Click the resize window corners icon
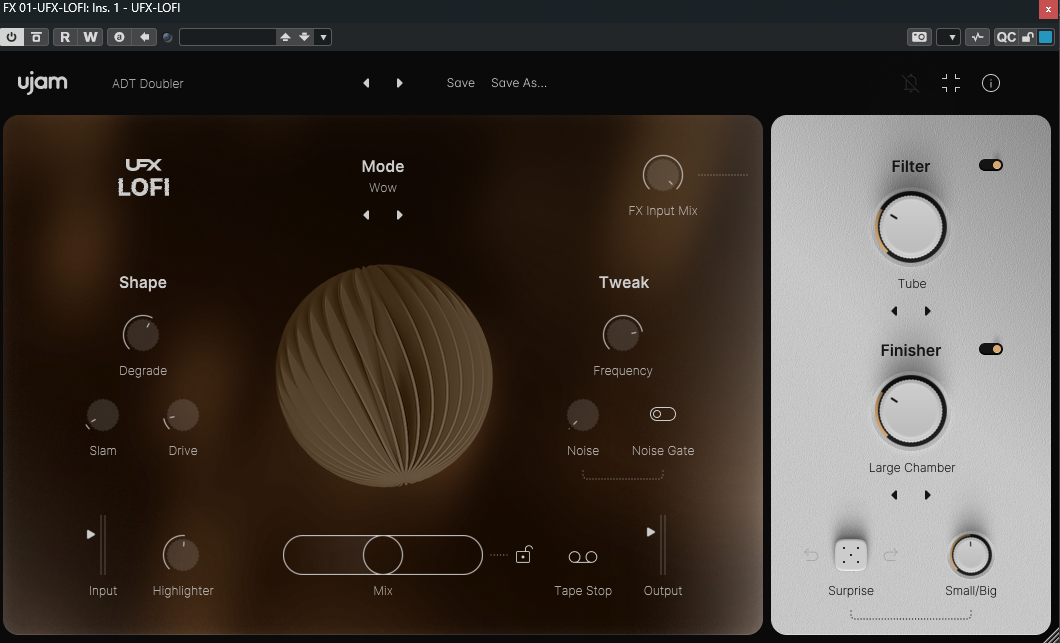1060x643 pixels. point(951,83)
